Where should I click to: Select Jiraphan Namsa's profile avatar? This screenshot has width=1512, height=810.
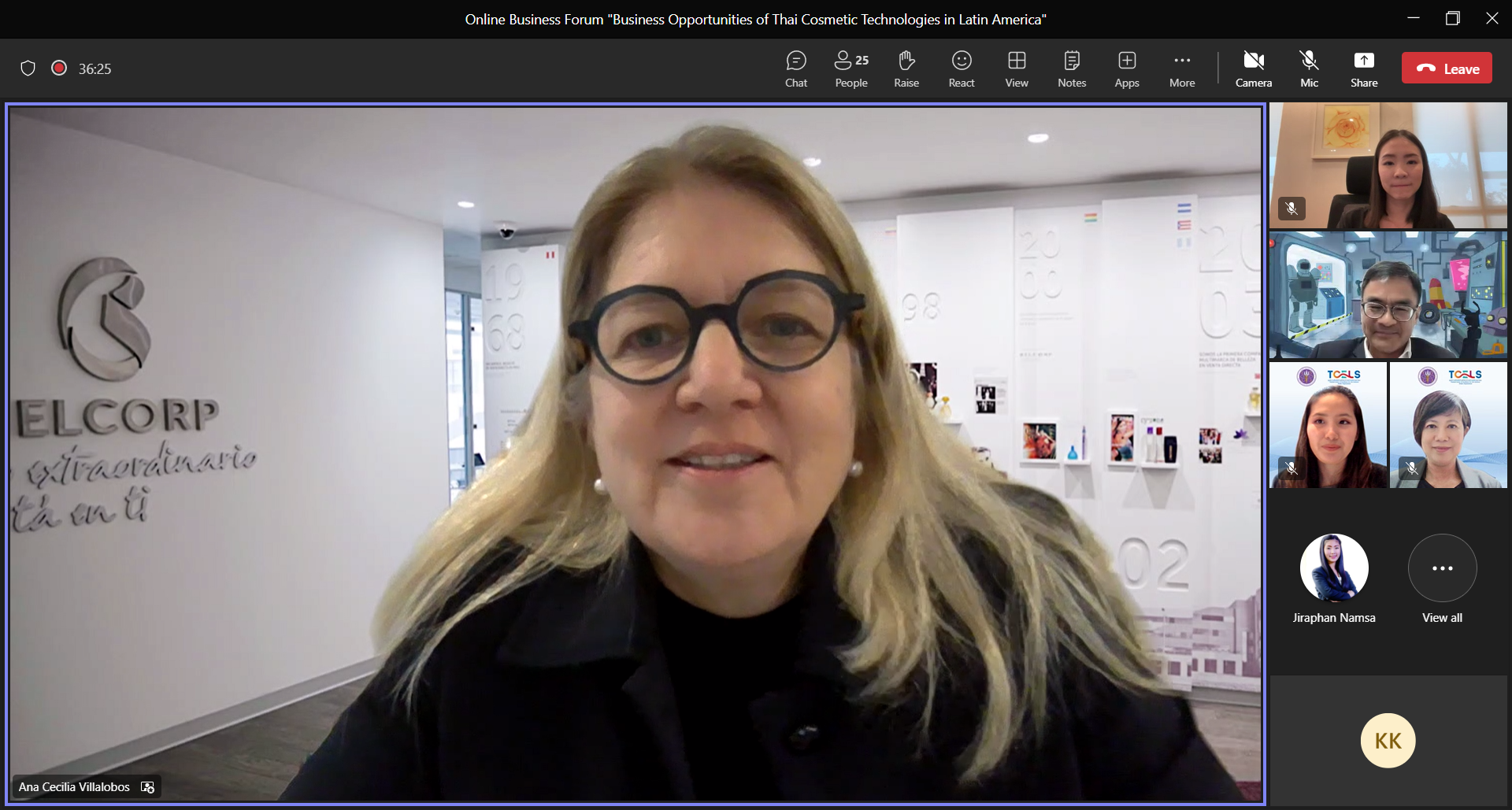[1334, 568]
